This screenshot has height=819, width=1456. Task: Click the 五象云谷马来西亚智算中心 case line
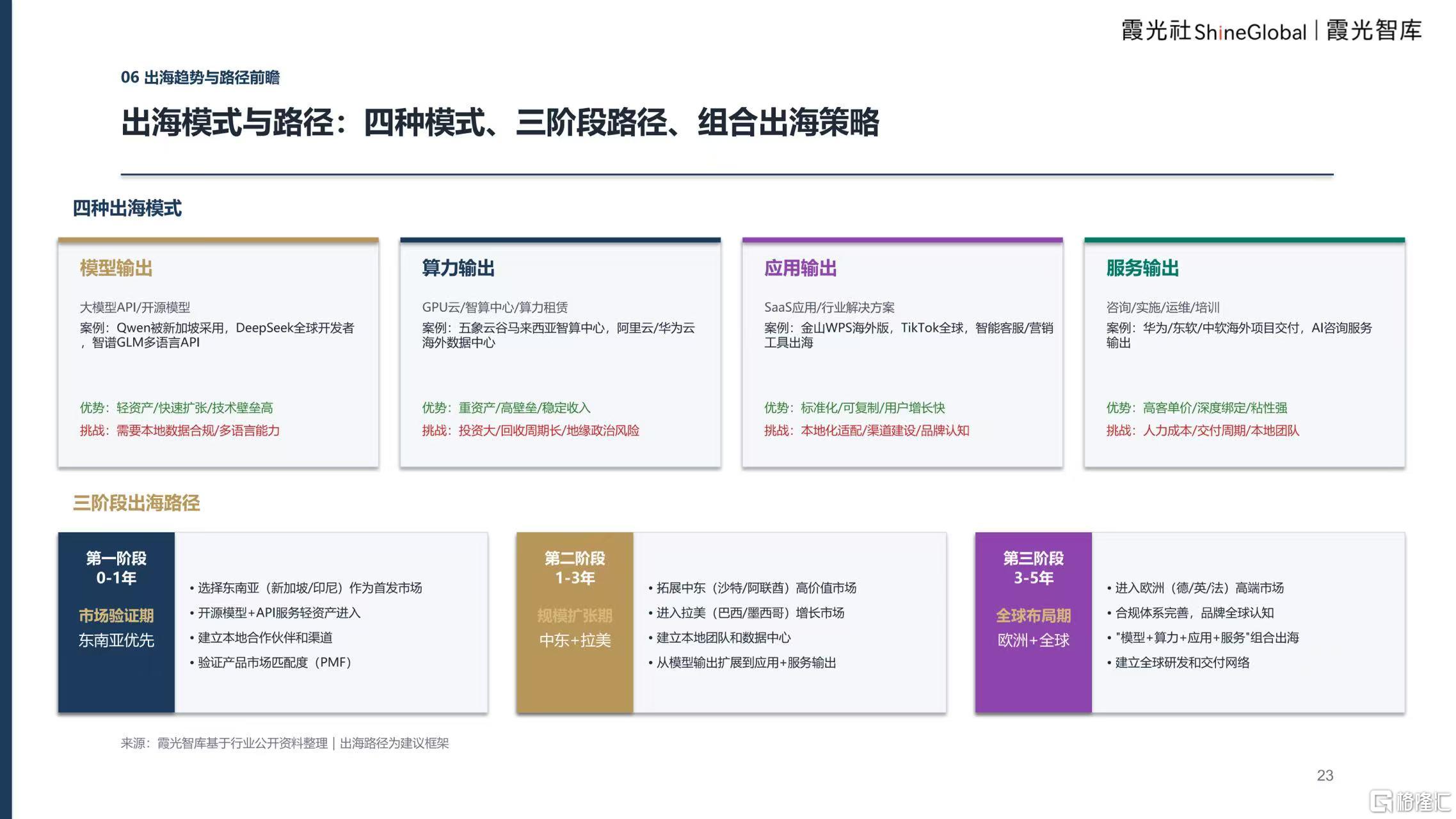[x=558, y=335]
